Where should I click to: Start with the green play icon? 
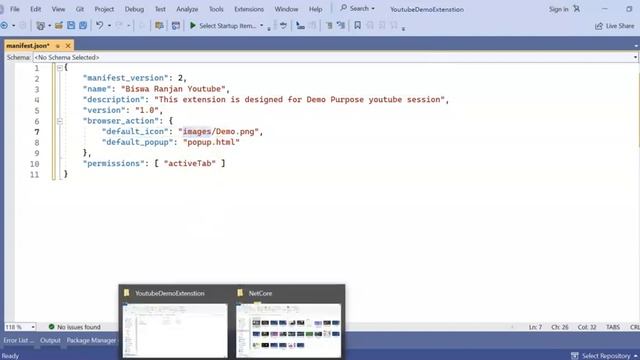click(193, 25)
